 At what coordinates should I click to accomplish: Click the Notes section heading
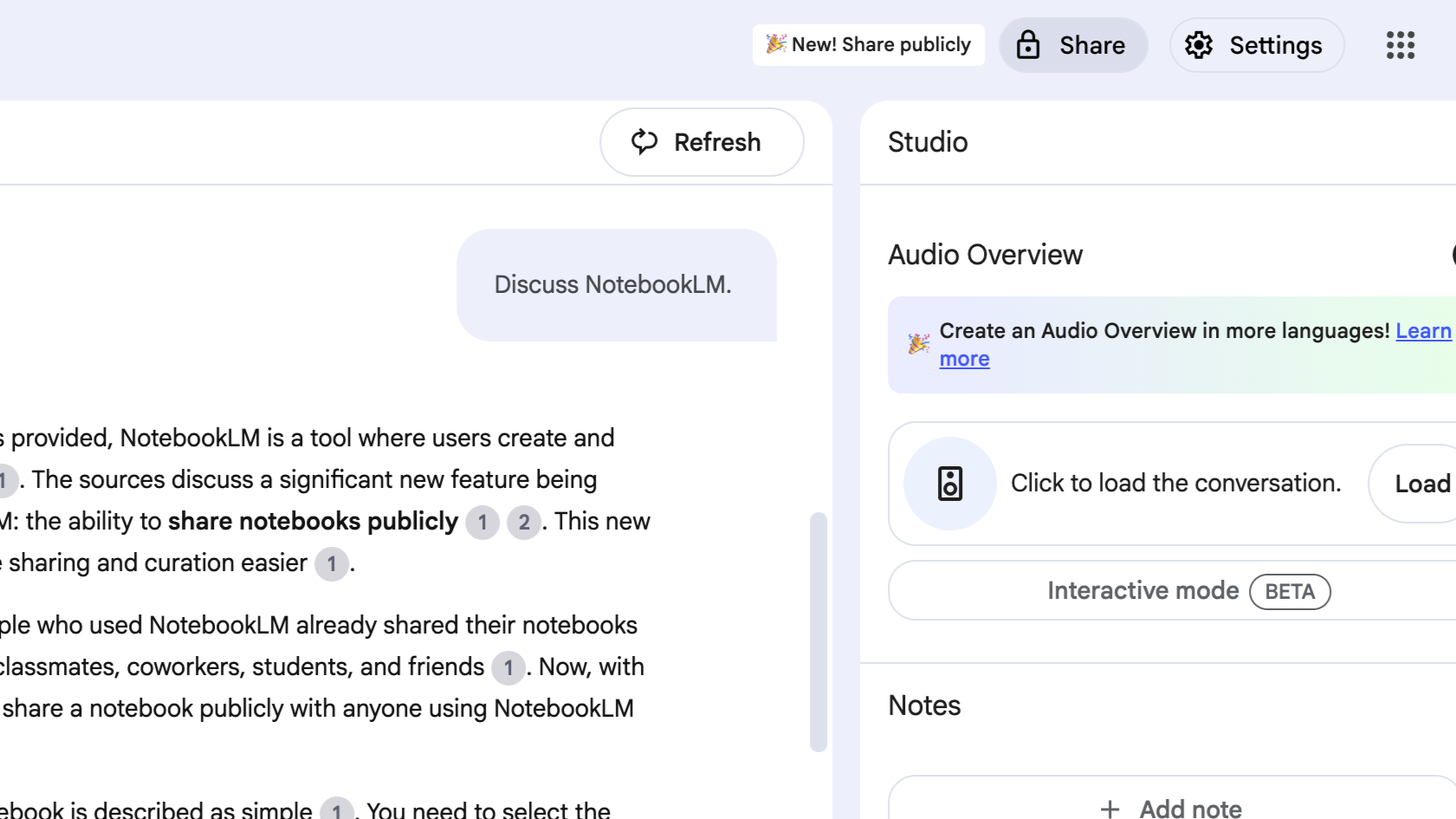click(924, 705)
